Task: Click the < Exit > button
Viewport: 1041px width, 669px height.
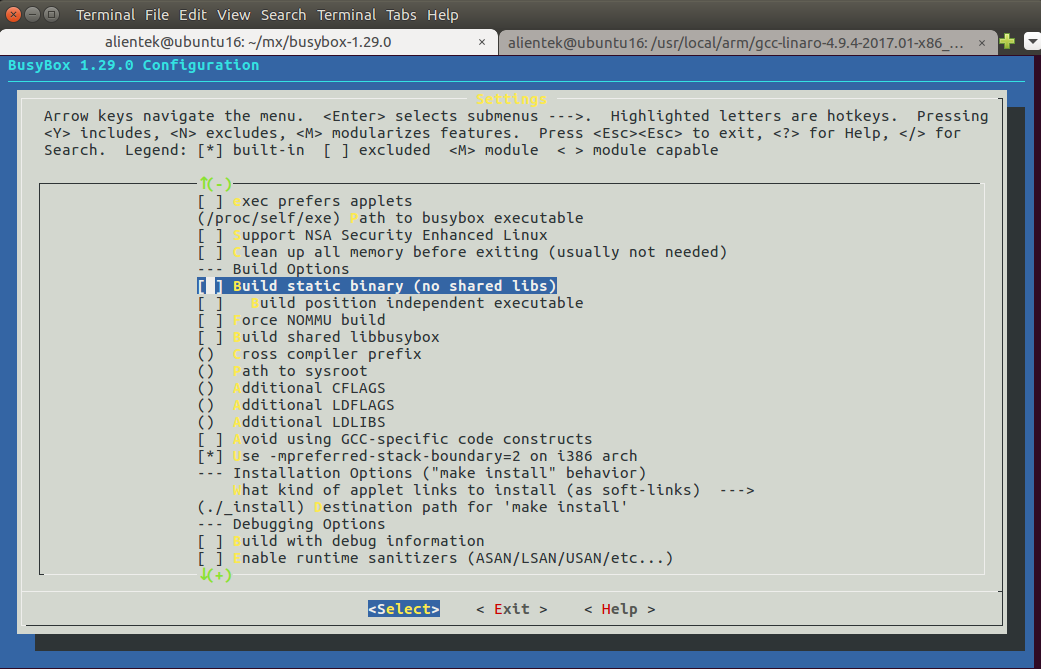Action: (x=512, y=609)
